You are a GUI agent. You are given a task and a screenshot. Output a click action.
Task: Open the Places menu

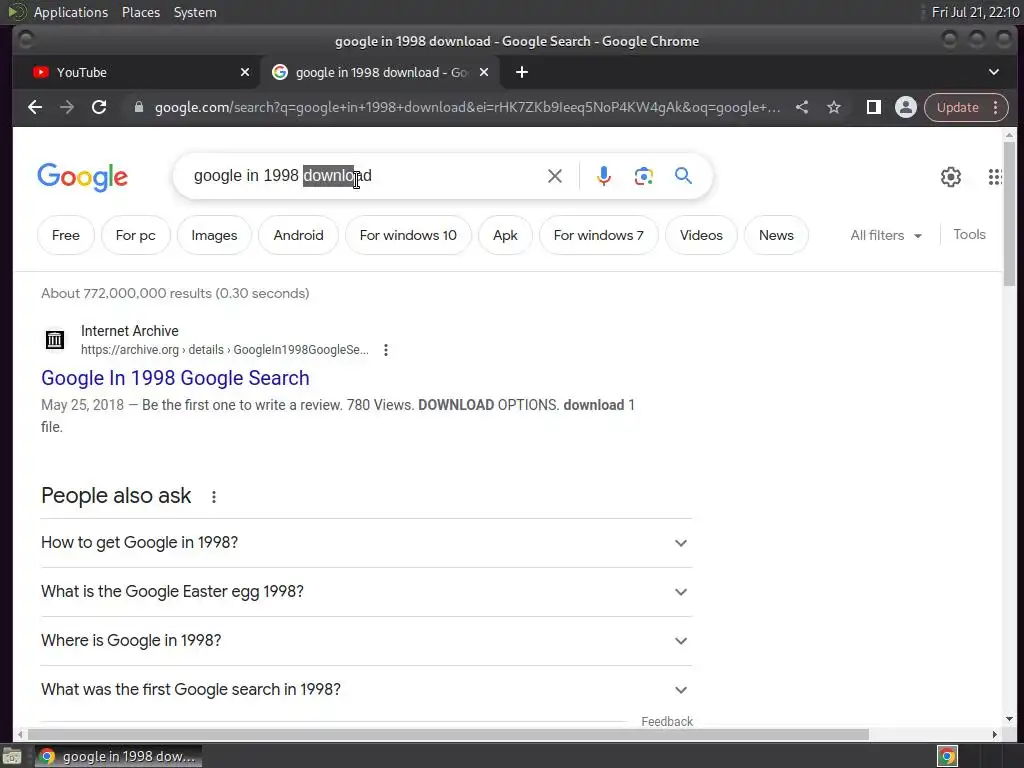141,12
